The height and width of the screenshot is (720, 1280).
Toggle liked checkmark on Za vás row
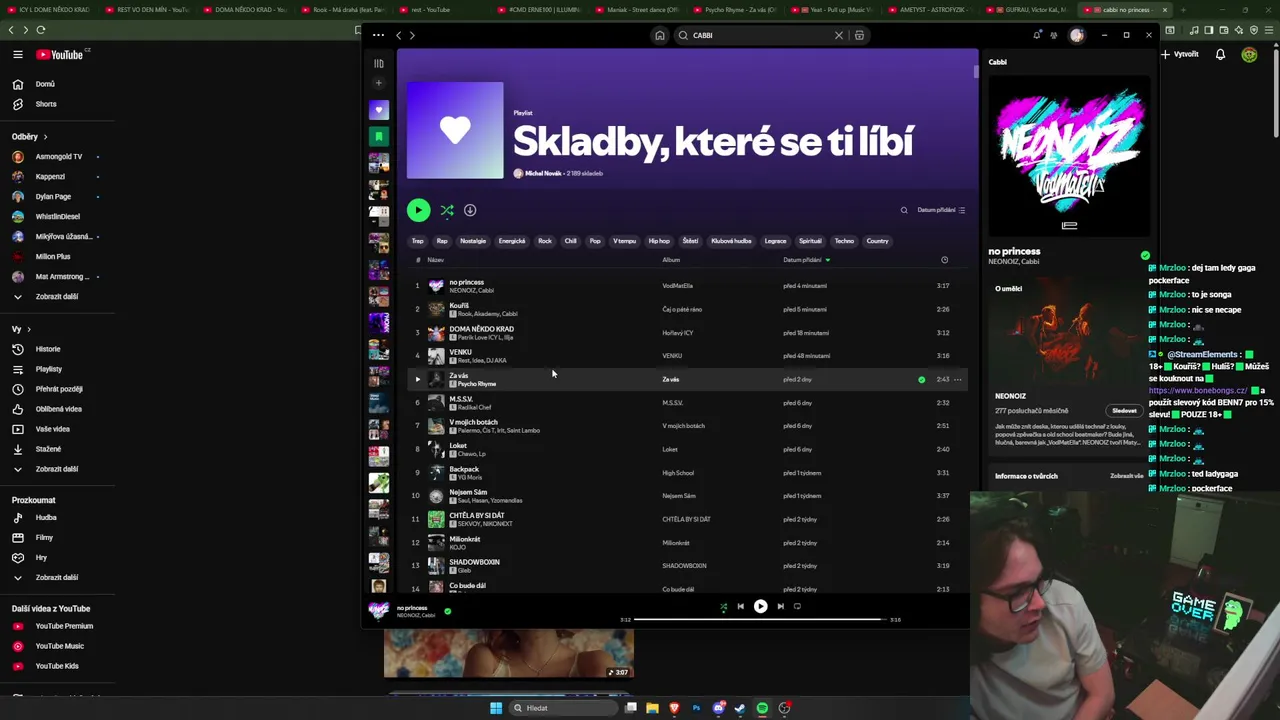[922, 379]
